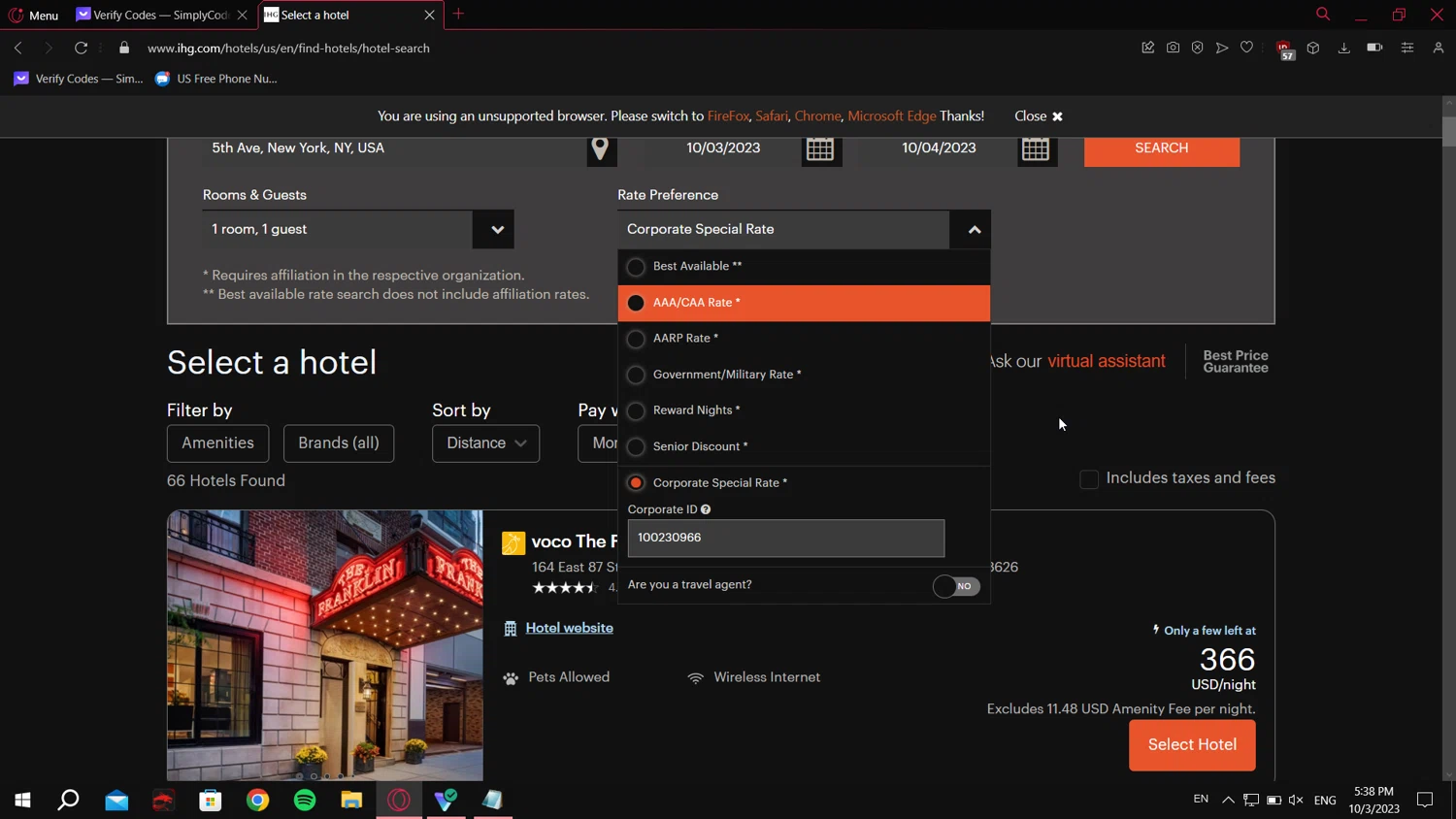The width and height of the screenshot is (1456, 819).
Task: Open a new browser tab
Action: click(x=458, y=14)
